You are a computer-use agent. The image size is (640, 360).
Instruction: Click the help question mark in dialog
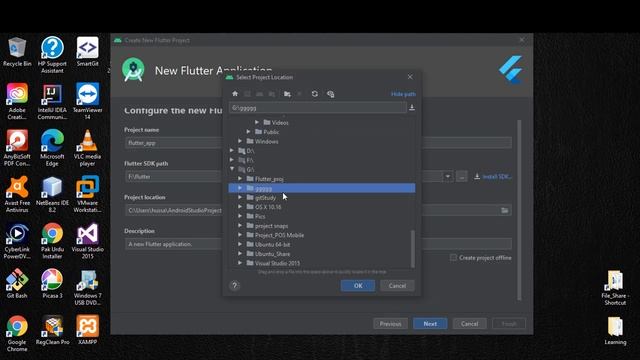(235, 285)
